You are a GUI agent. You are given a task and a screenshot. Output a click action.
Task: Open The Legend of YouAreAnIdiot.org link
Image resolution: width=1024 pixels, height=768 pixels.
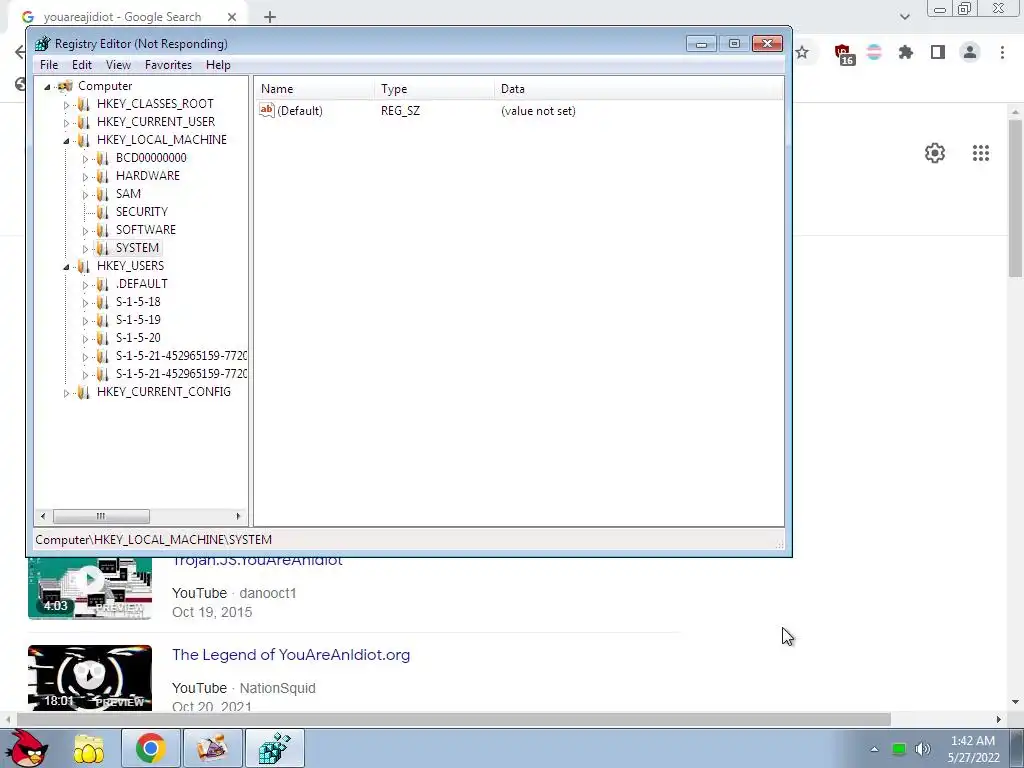(291, 655)
